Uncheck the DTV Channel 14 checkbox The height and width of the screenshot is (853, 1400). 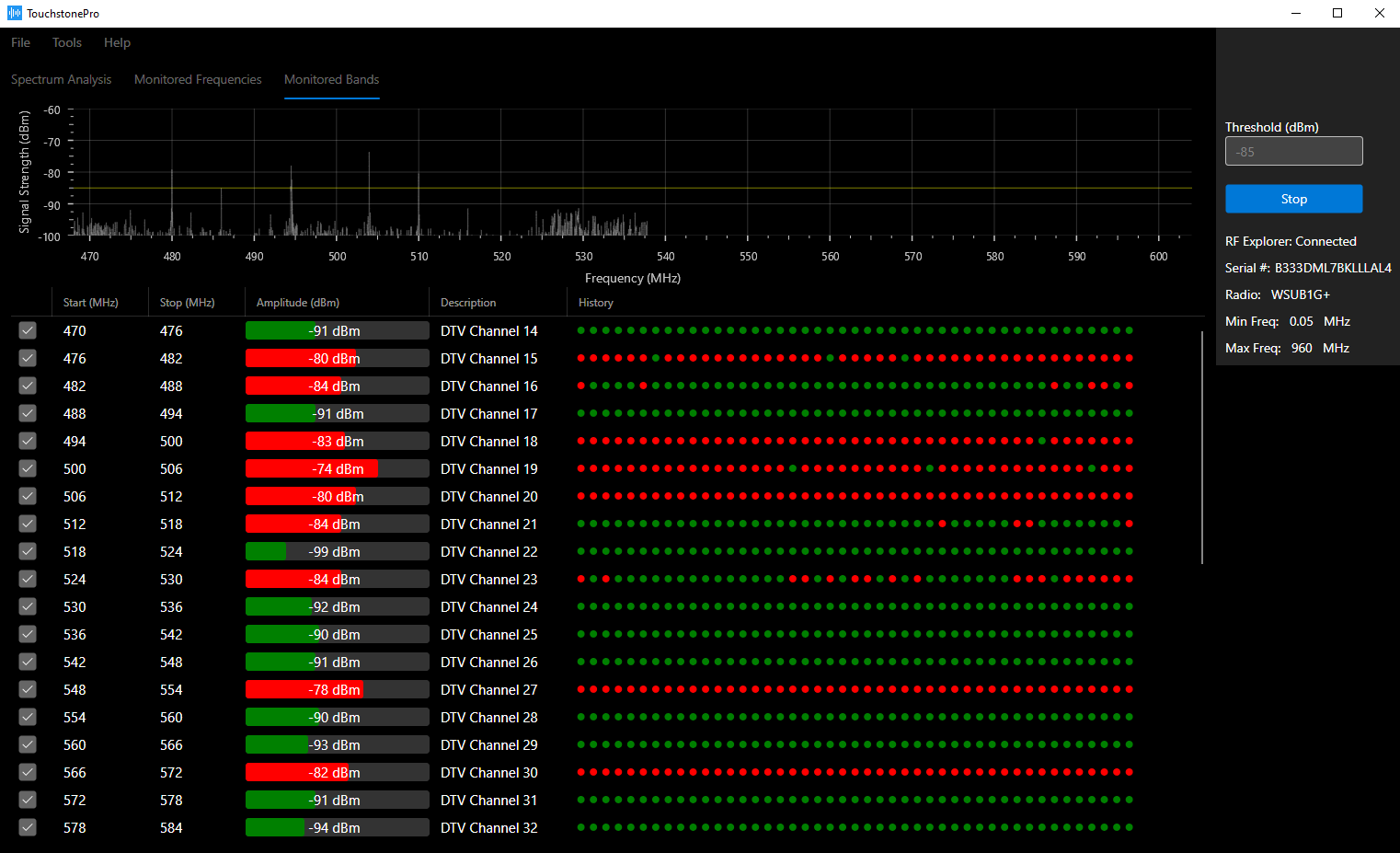28,330
